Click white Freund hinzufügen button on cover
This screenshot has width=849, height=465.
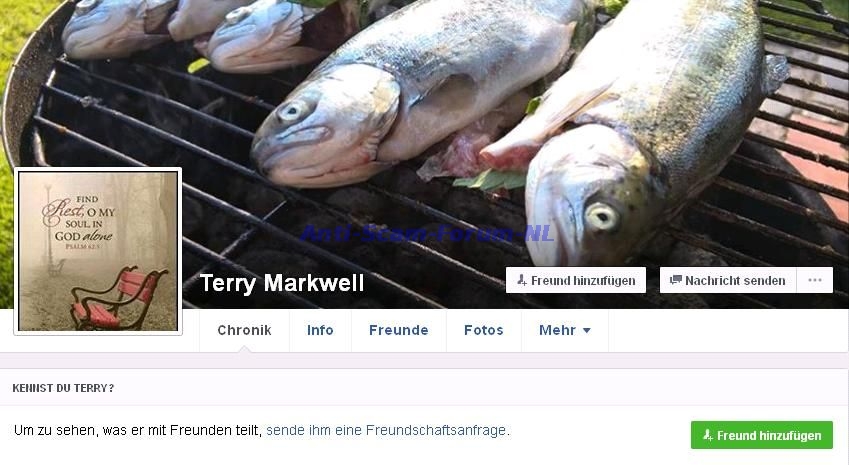576,280
